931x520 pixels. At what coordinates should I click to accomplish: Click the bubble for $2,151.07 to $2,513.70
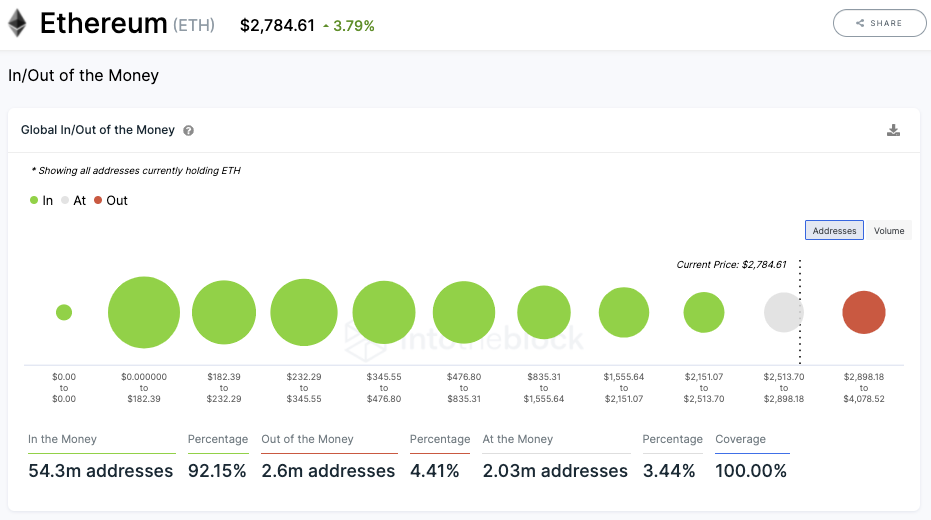tap(704, 312)
